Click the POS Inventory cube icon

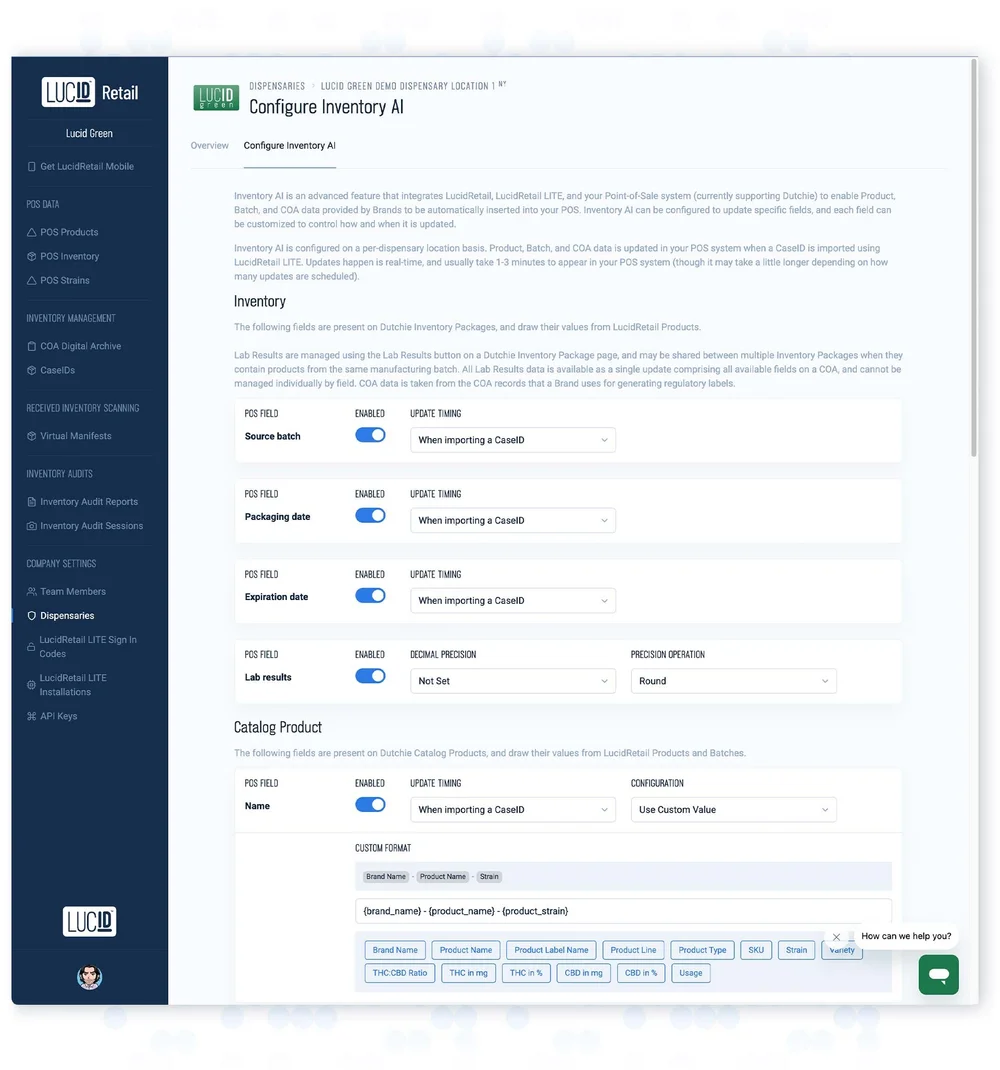coord(31,257)
